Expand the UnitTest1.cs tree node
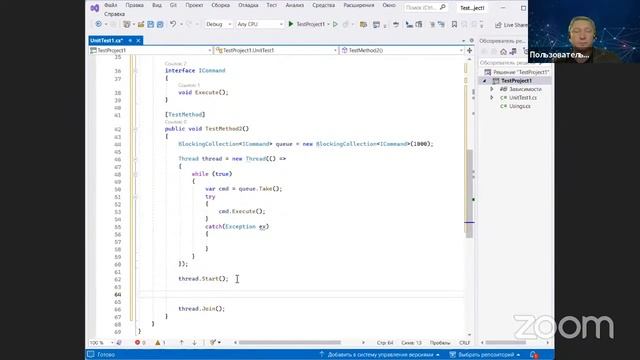 click(492, 98)
